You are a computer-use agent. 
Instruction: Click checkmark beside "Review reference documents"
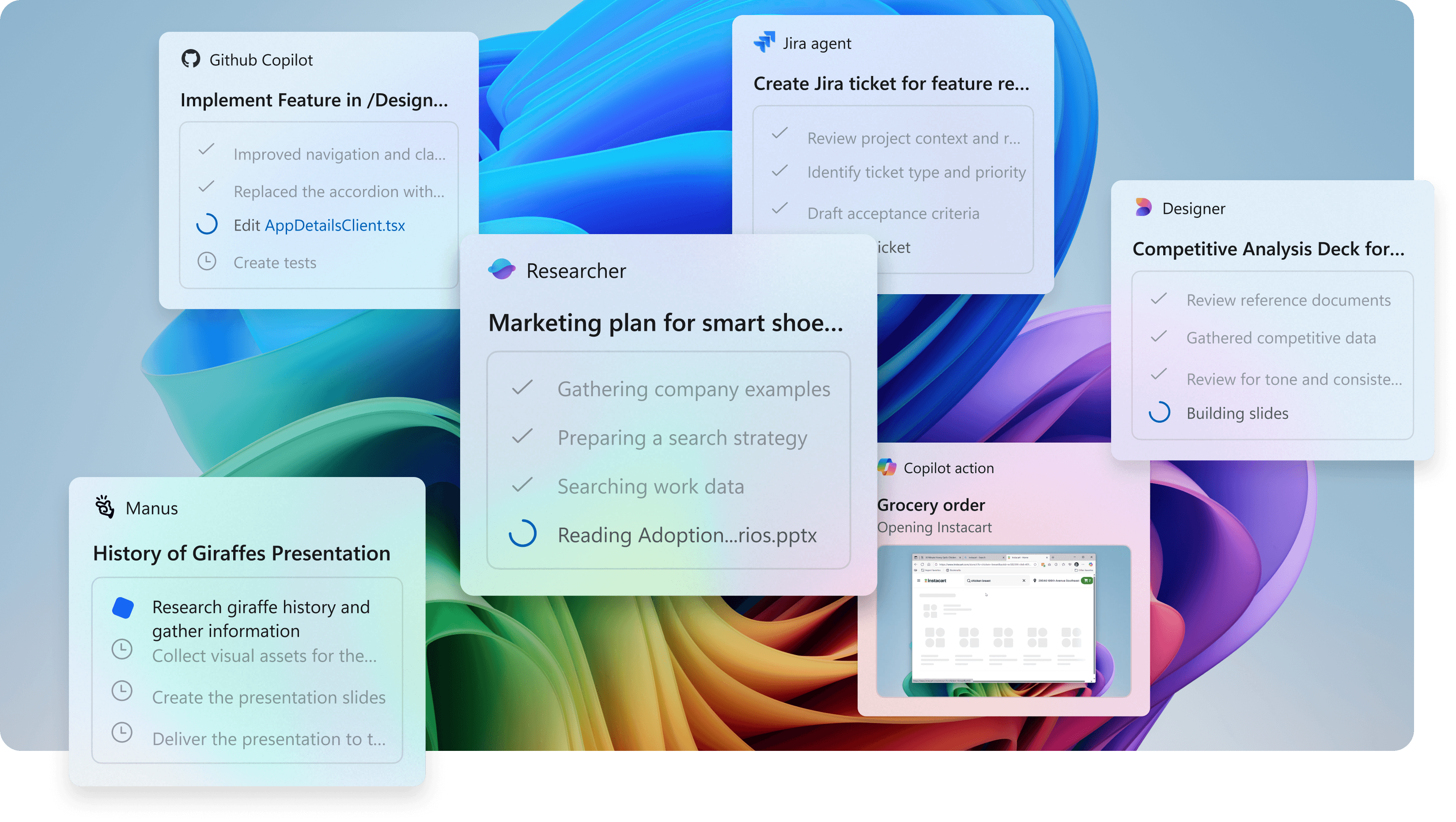pyautogui.click(x=1159, y=299)
